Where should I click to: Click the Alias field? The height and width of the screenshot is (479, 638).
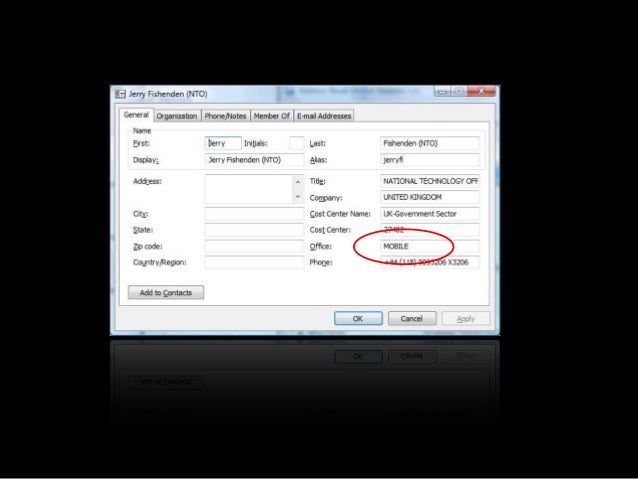tap(430, 160)
